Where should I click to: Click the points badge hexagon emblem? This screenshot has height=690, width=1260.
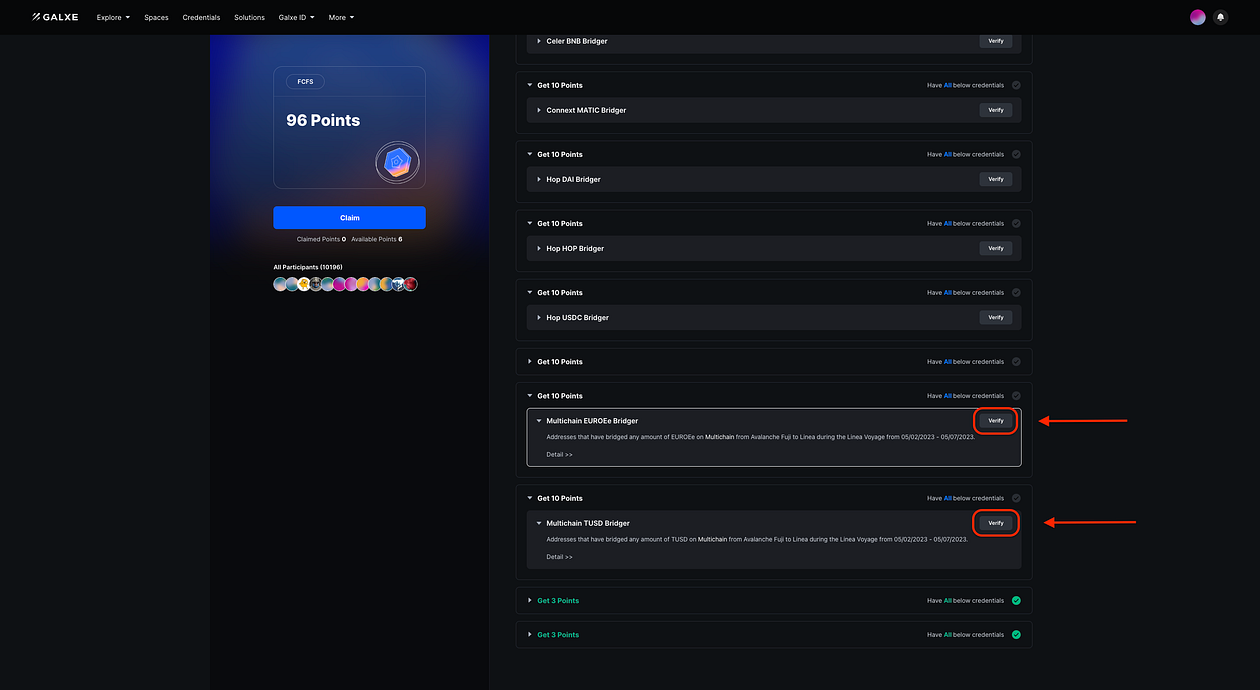pos(397,162)
